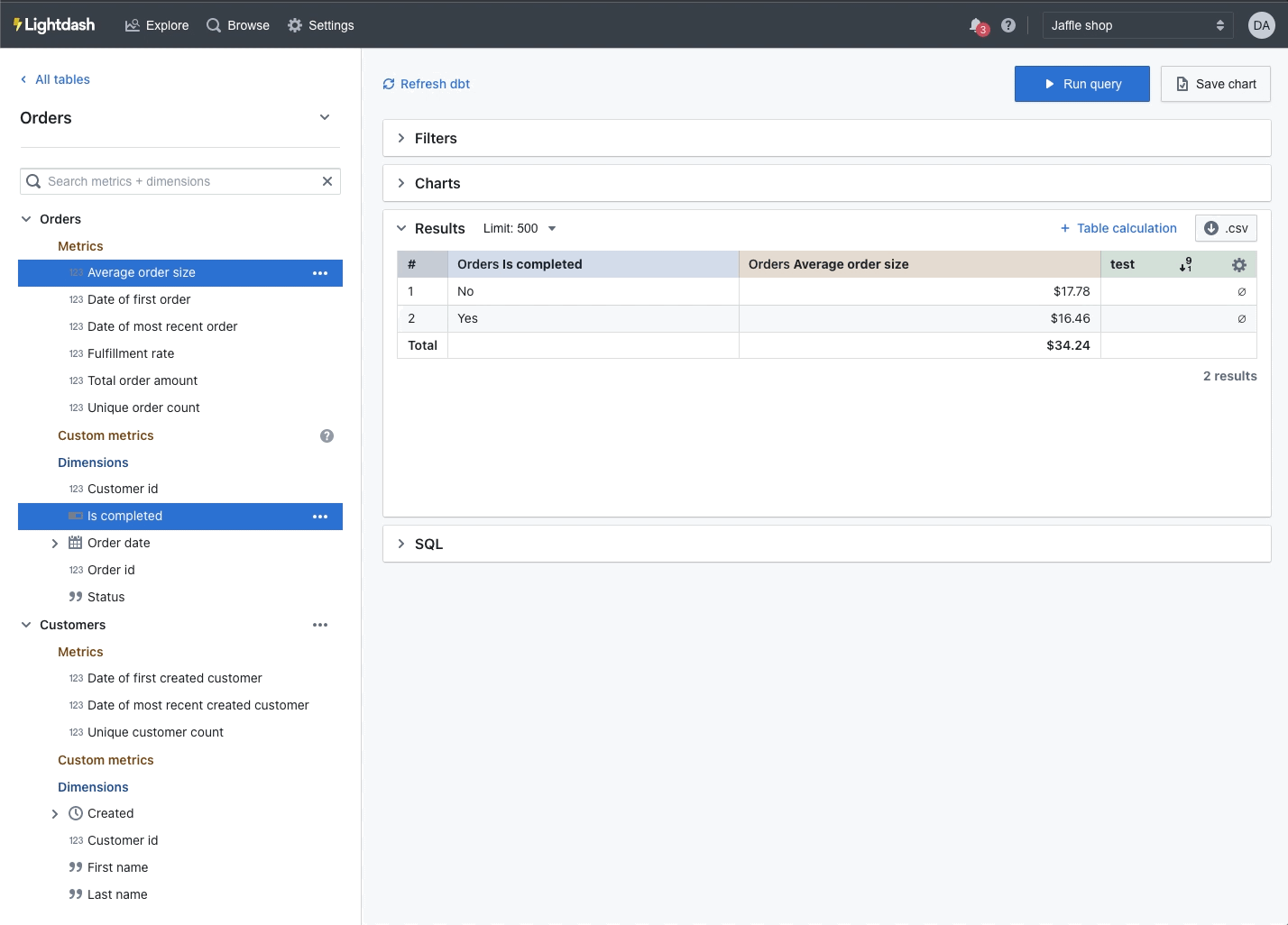Deselect the Is completed dimension
Screen dimensions: 1288x925
(x=124, y=516)
